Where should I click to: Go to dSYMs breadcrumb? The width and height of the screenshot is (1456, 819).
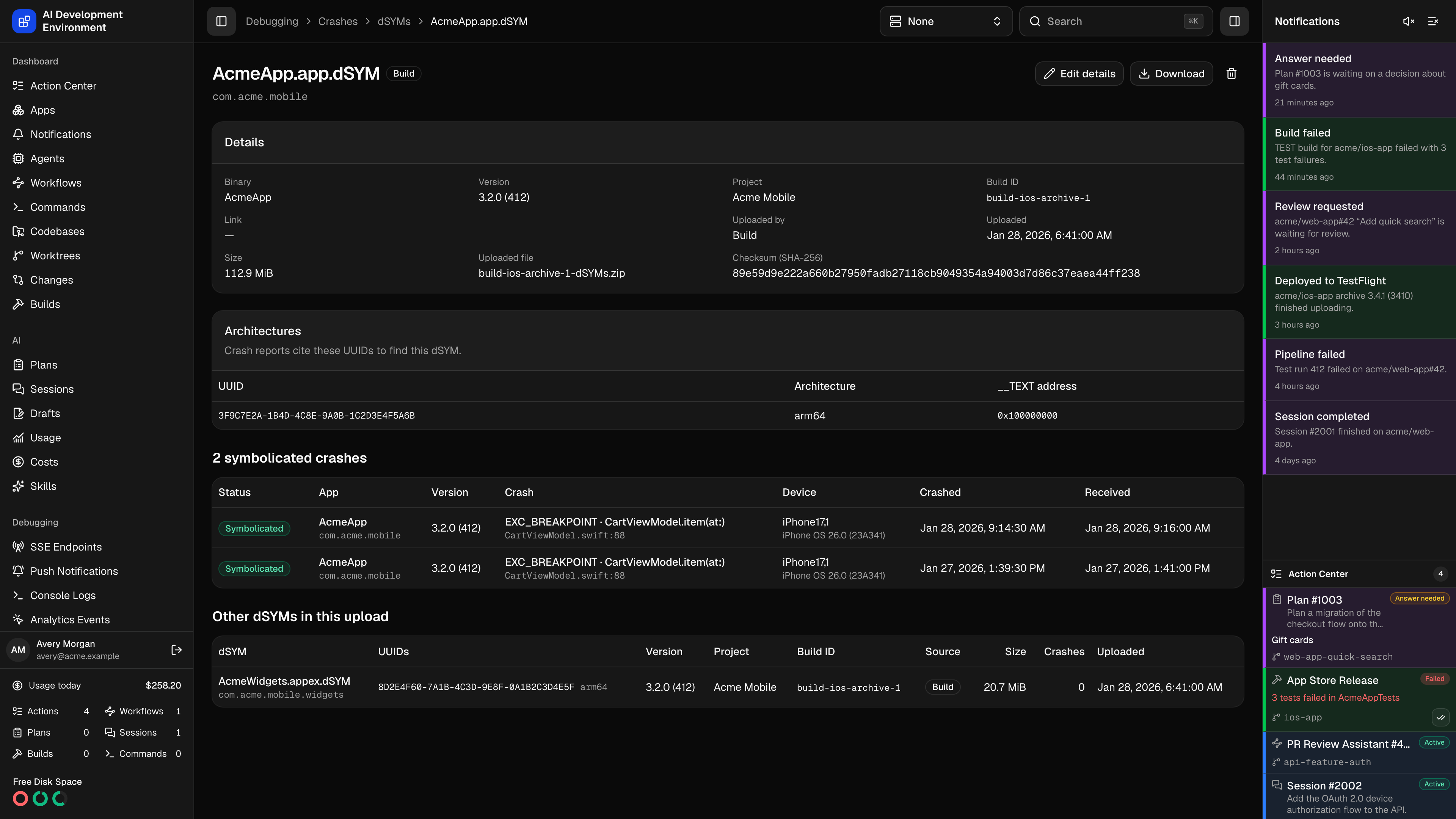tap(394, 22)
